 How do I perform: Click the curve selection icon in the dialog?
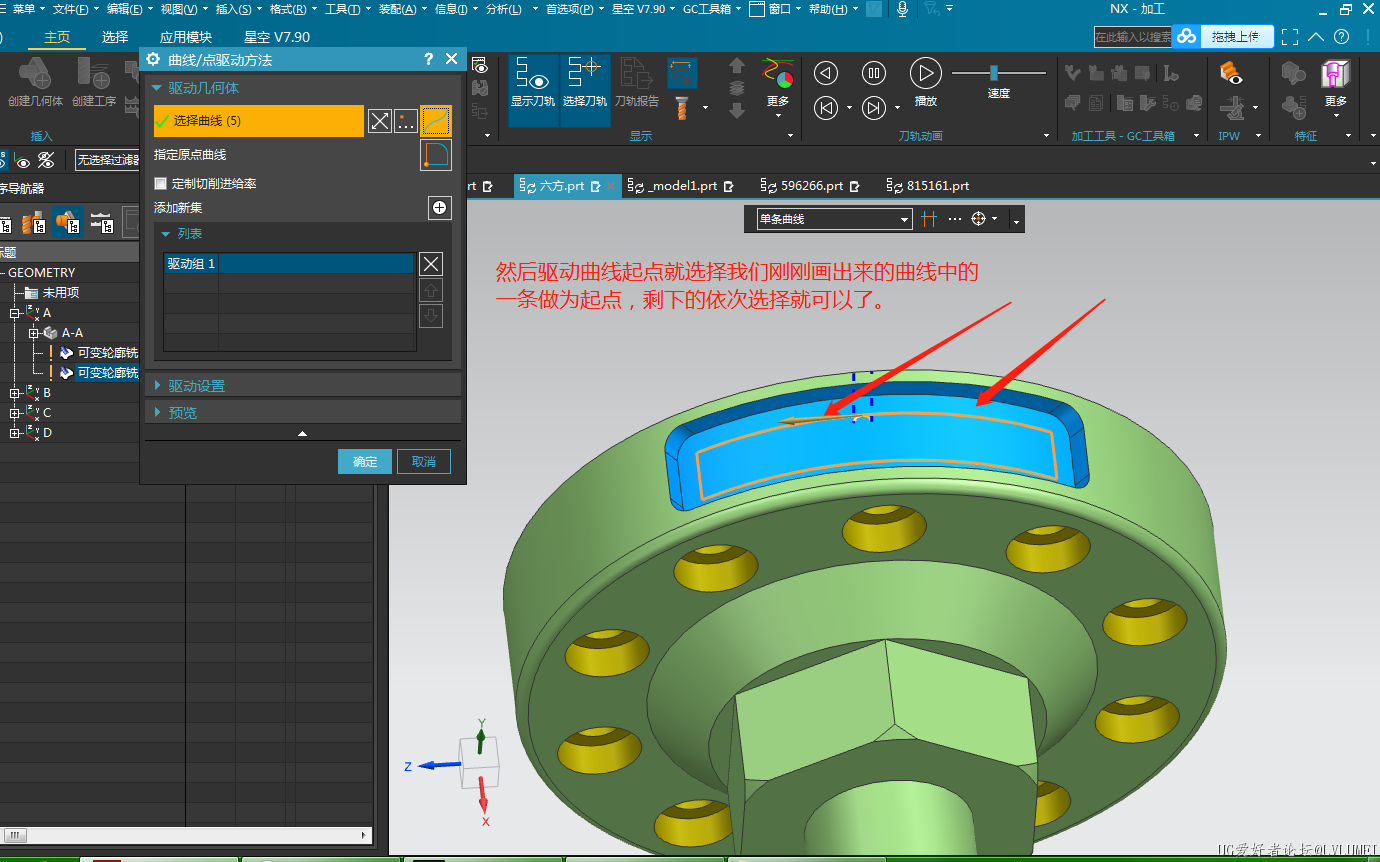(x=436, y=121)
